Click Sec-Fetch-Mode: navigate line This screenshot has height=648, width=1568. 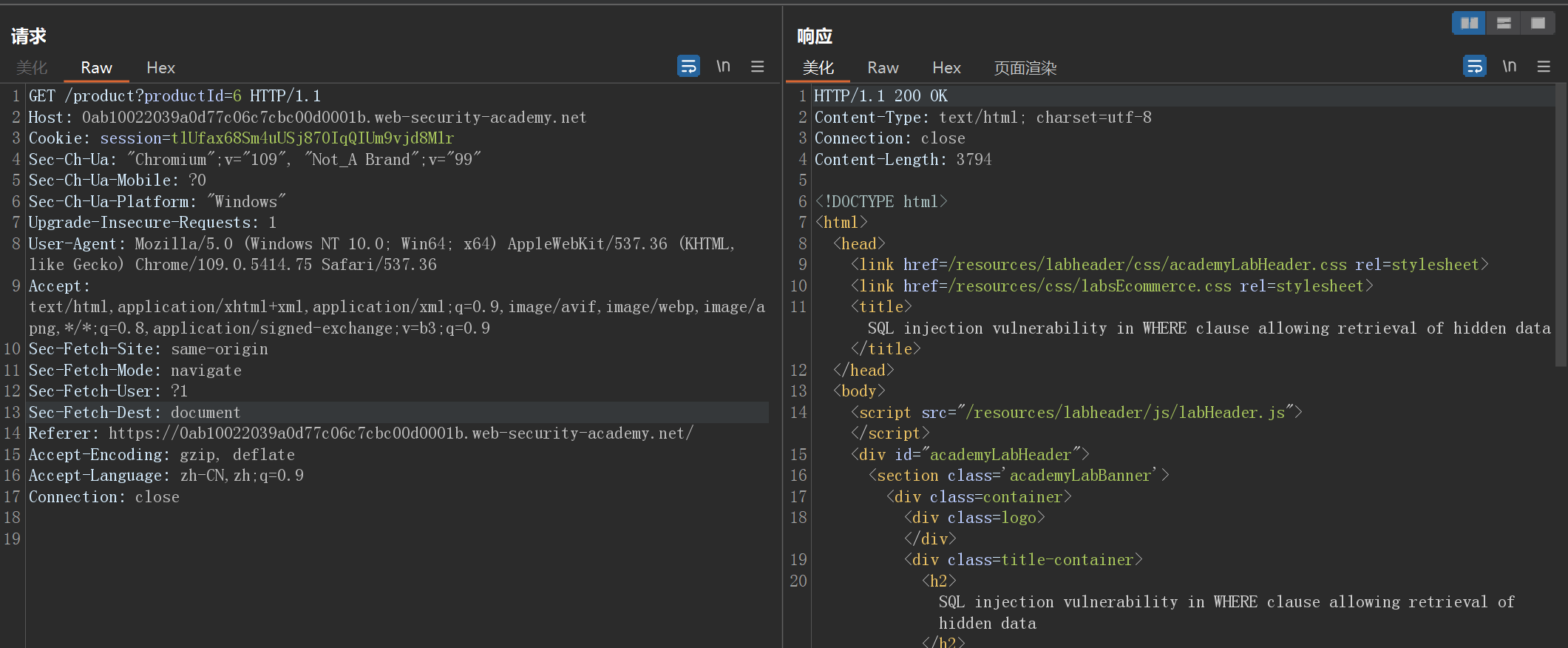135,370
